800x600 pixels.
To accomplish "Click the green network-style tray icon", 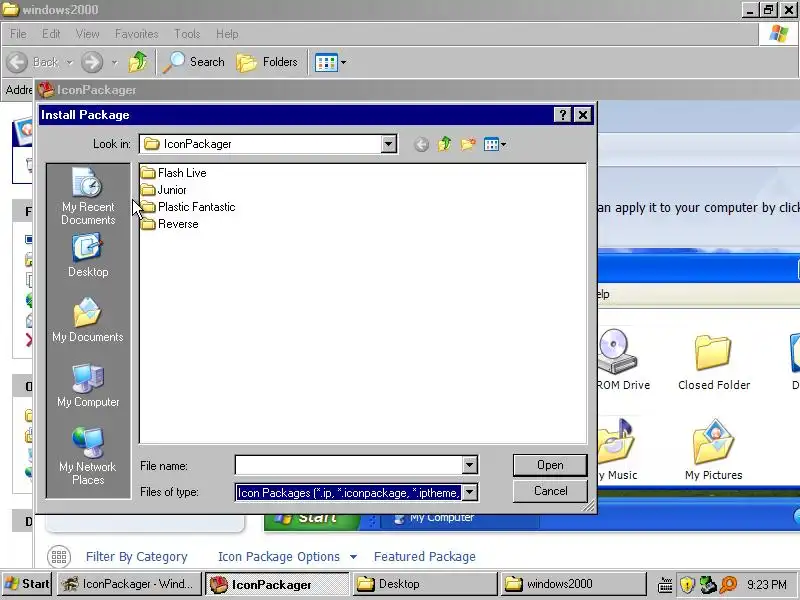I will pos(708,584).
